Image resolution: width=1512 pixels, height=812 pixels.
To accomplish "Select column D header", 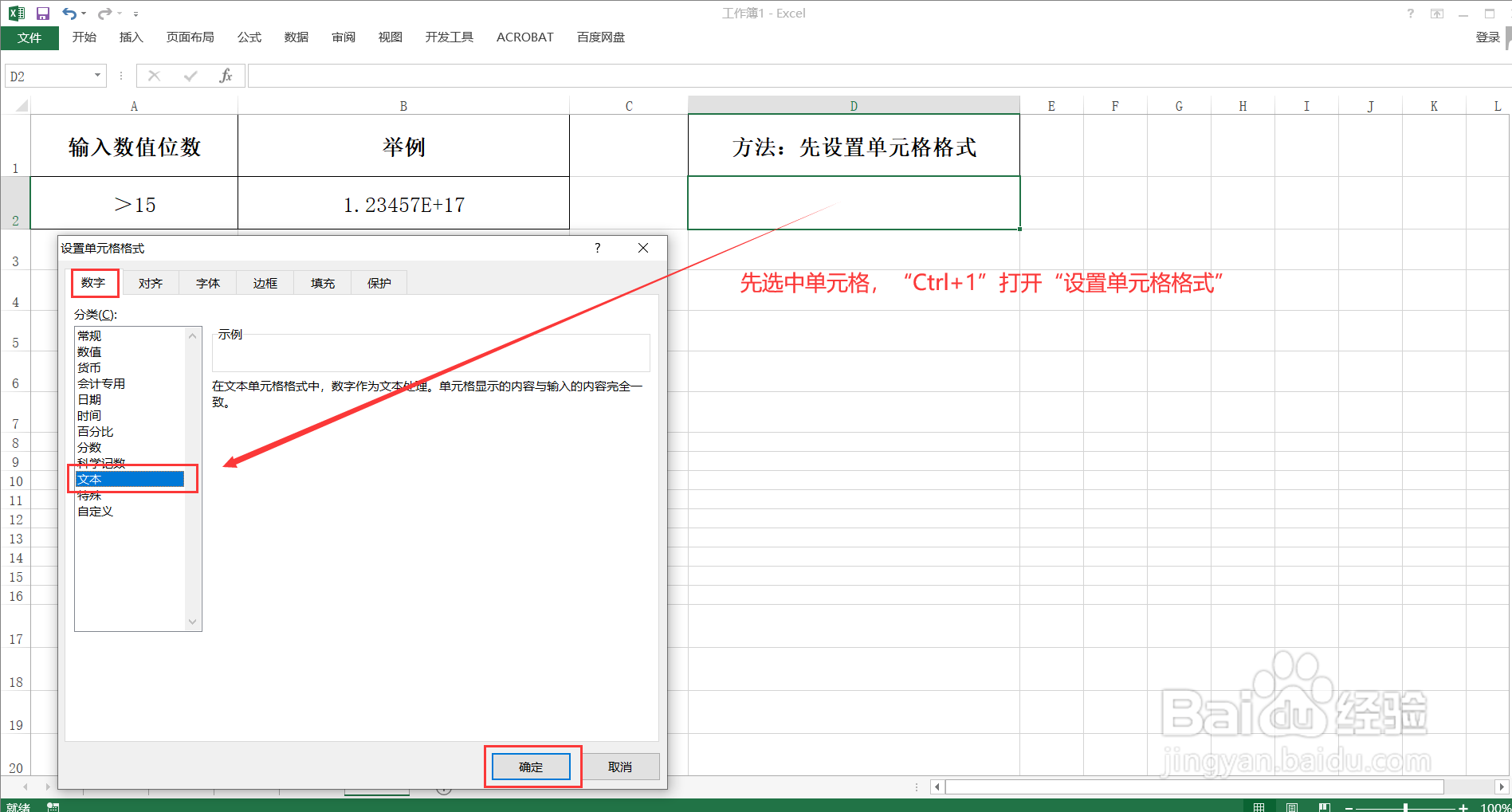I will [854, 105].
